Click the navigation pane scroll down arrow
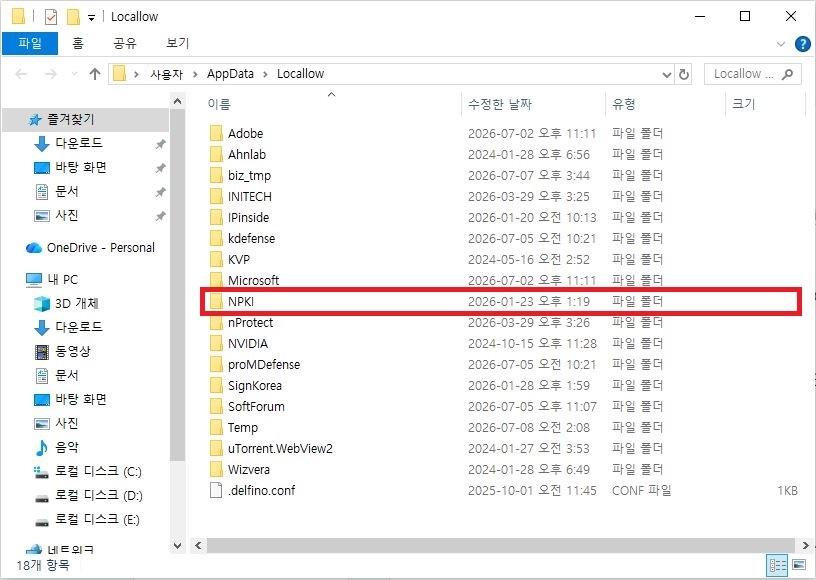This screenshot has height=580, width=816. coord(177,546)
